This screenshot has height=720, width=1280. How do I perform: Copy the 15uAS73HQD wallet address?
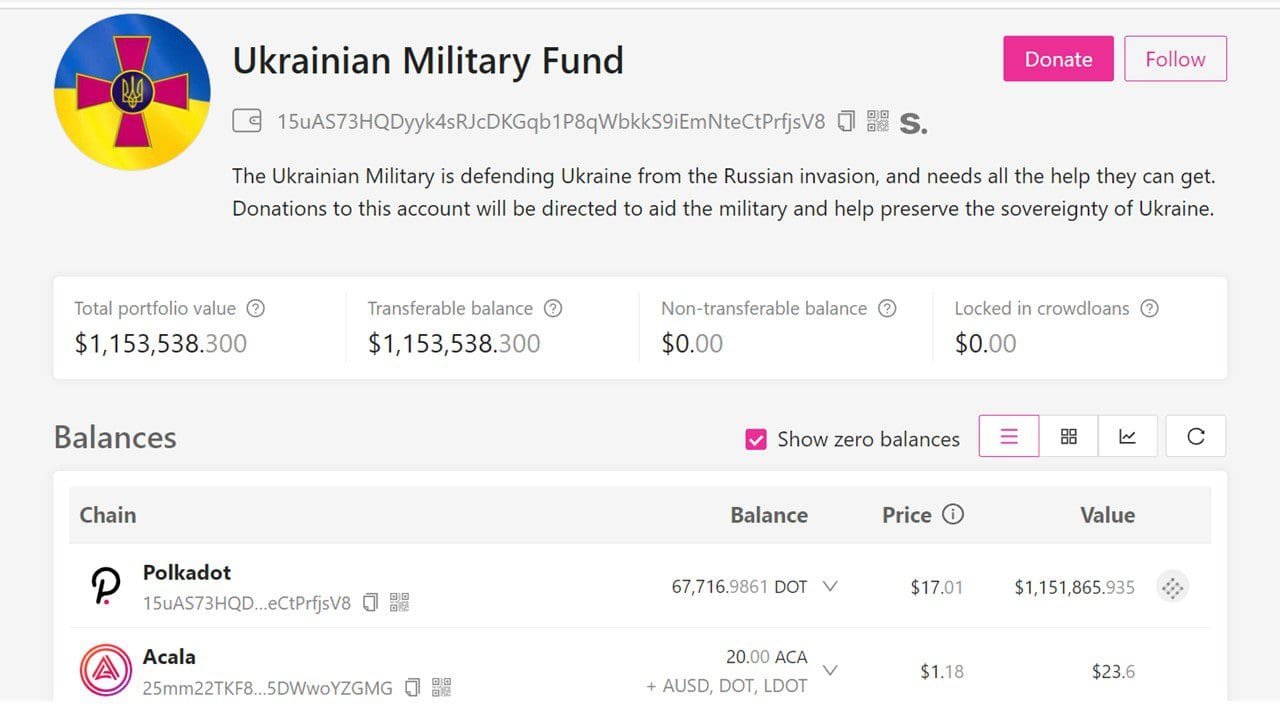(846, 121)
